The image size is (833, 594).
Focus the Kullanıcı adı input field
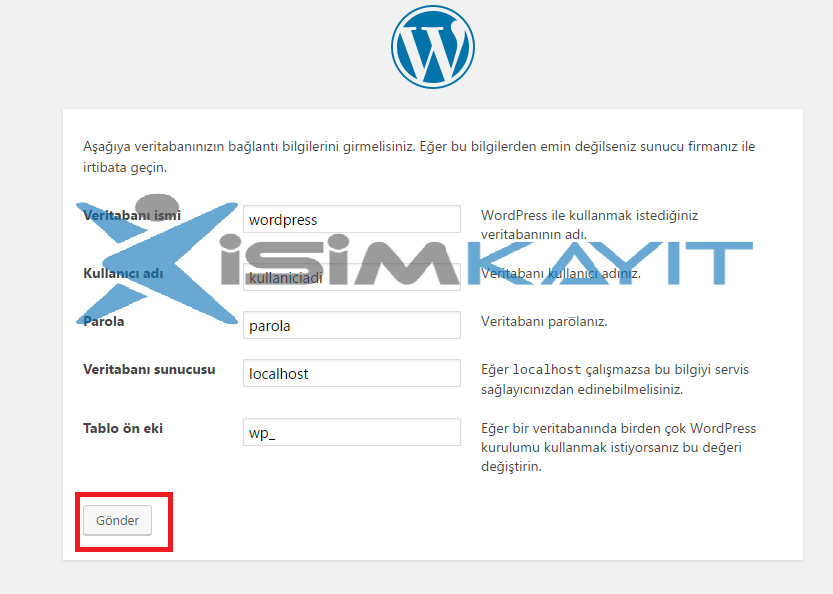click(x=352, y=277)
